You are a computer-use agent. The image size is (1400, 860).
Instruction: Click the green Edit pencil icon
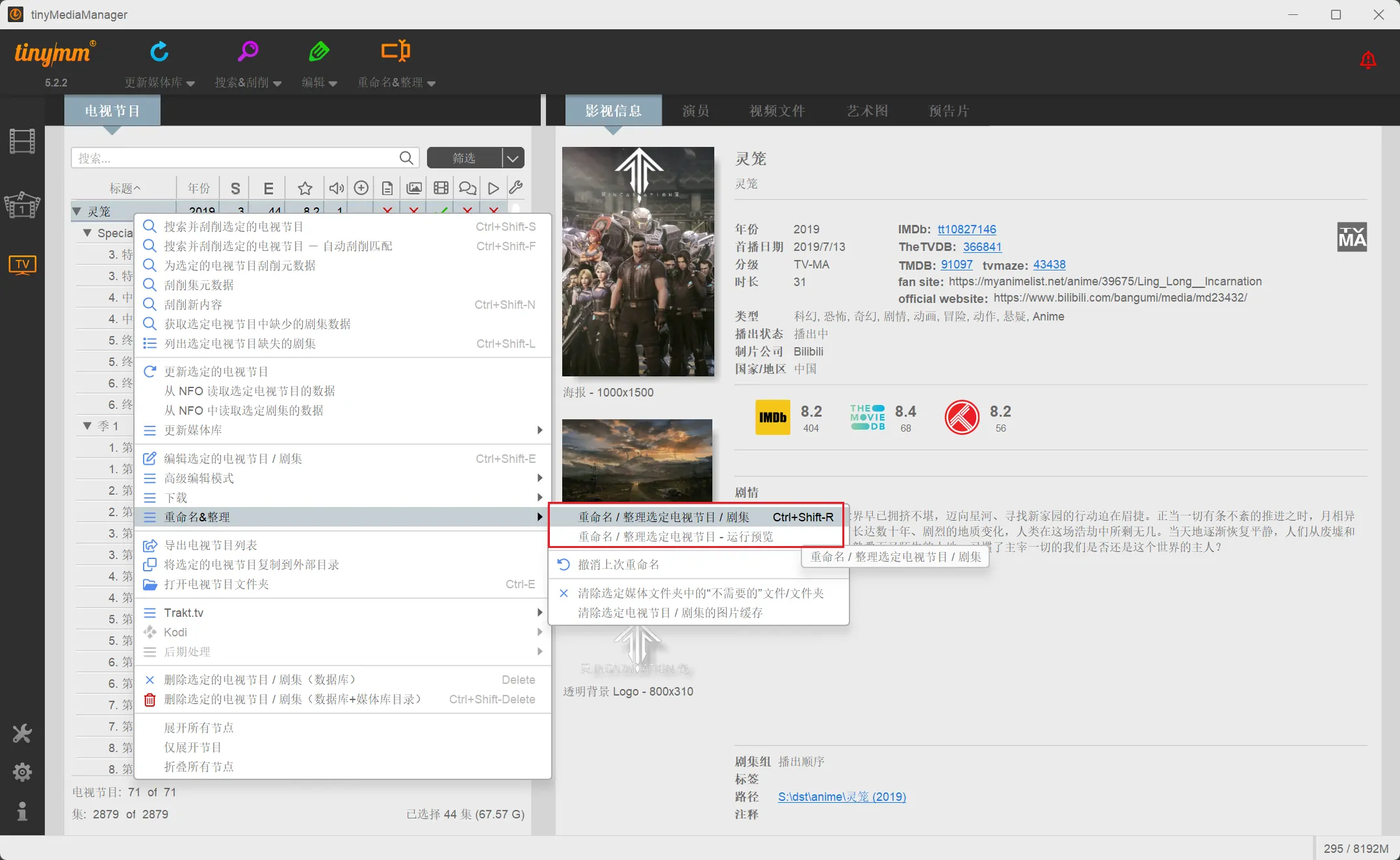pos(319,51)
